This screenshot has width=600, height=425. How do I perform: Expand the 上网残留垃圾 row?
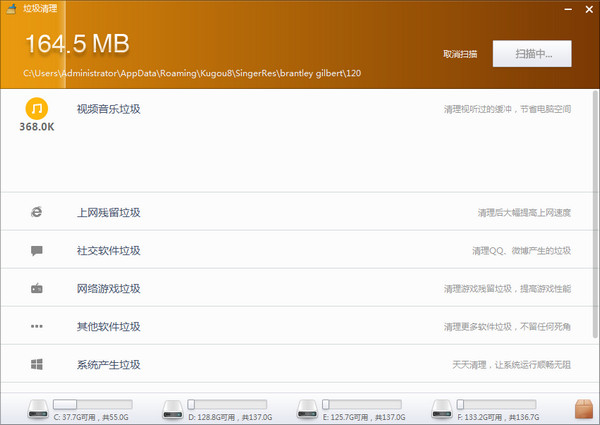[109, 212]
